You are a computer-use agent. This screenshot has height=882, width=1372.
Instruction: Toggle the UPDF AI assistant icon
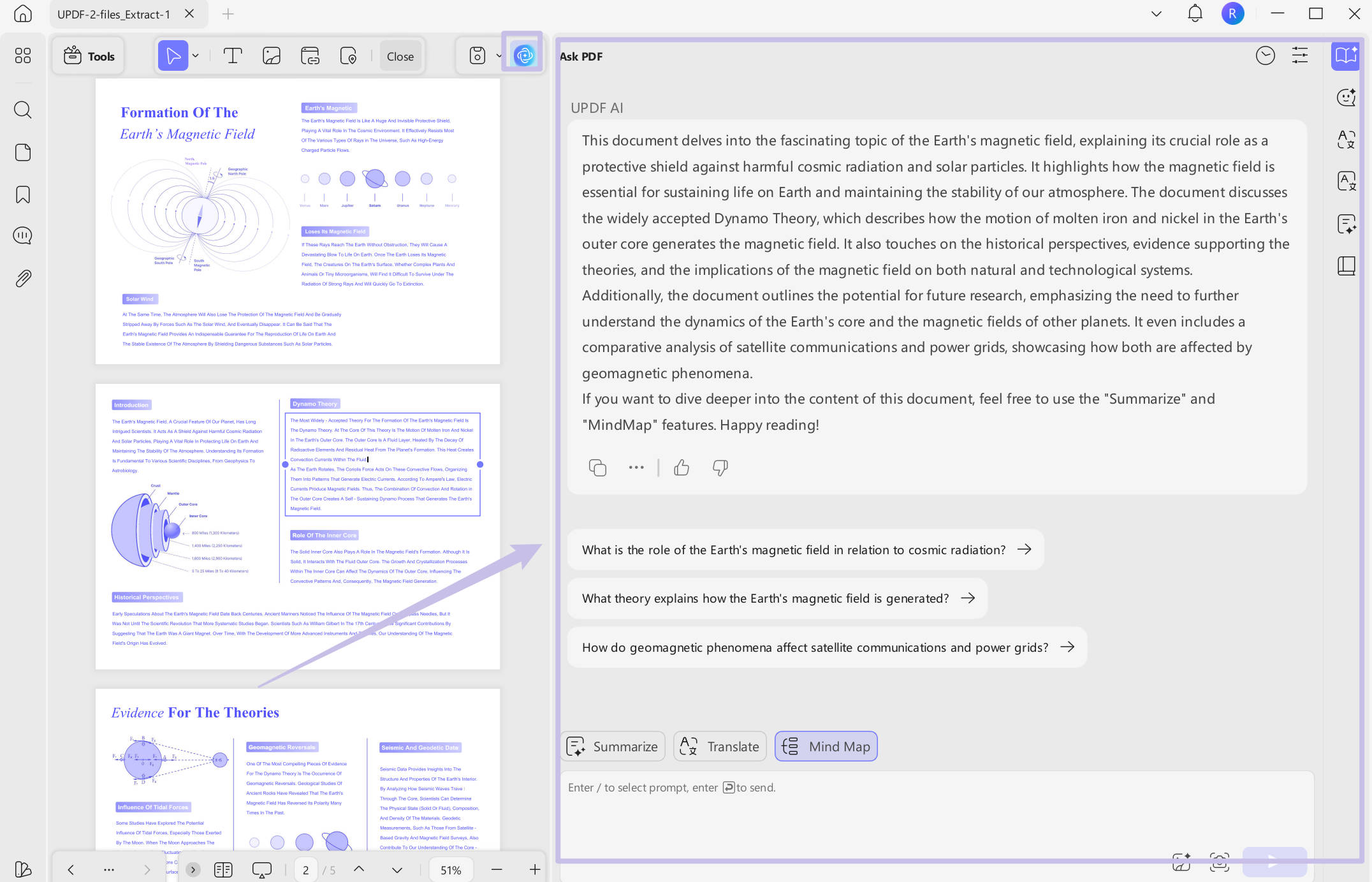pos(524,56)
